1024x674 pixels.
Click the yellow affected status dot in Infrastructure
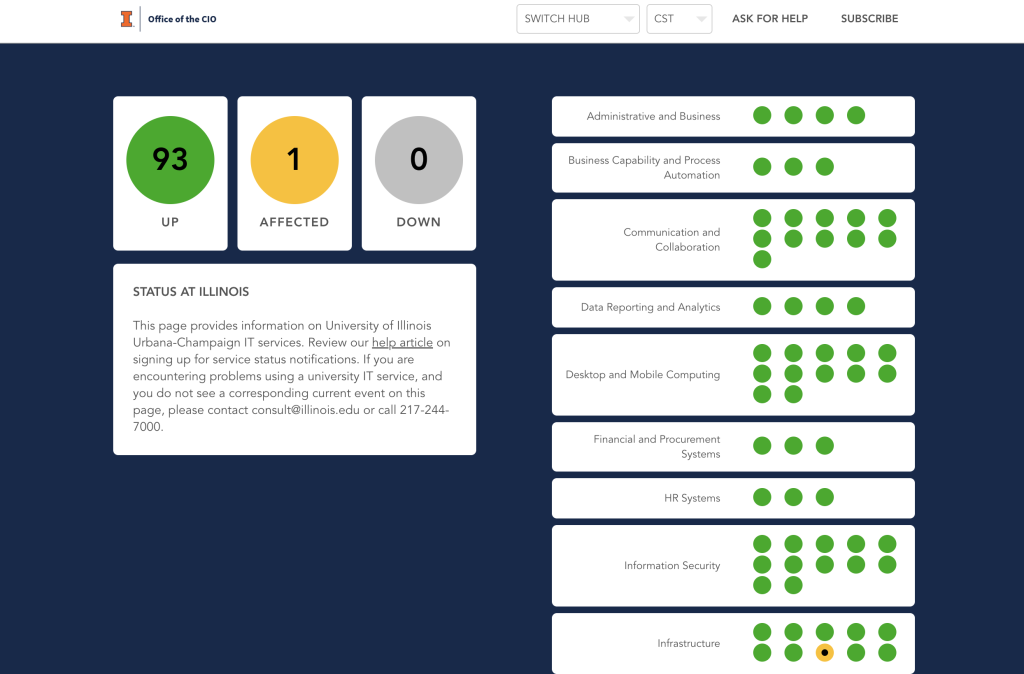click(824, 653)
